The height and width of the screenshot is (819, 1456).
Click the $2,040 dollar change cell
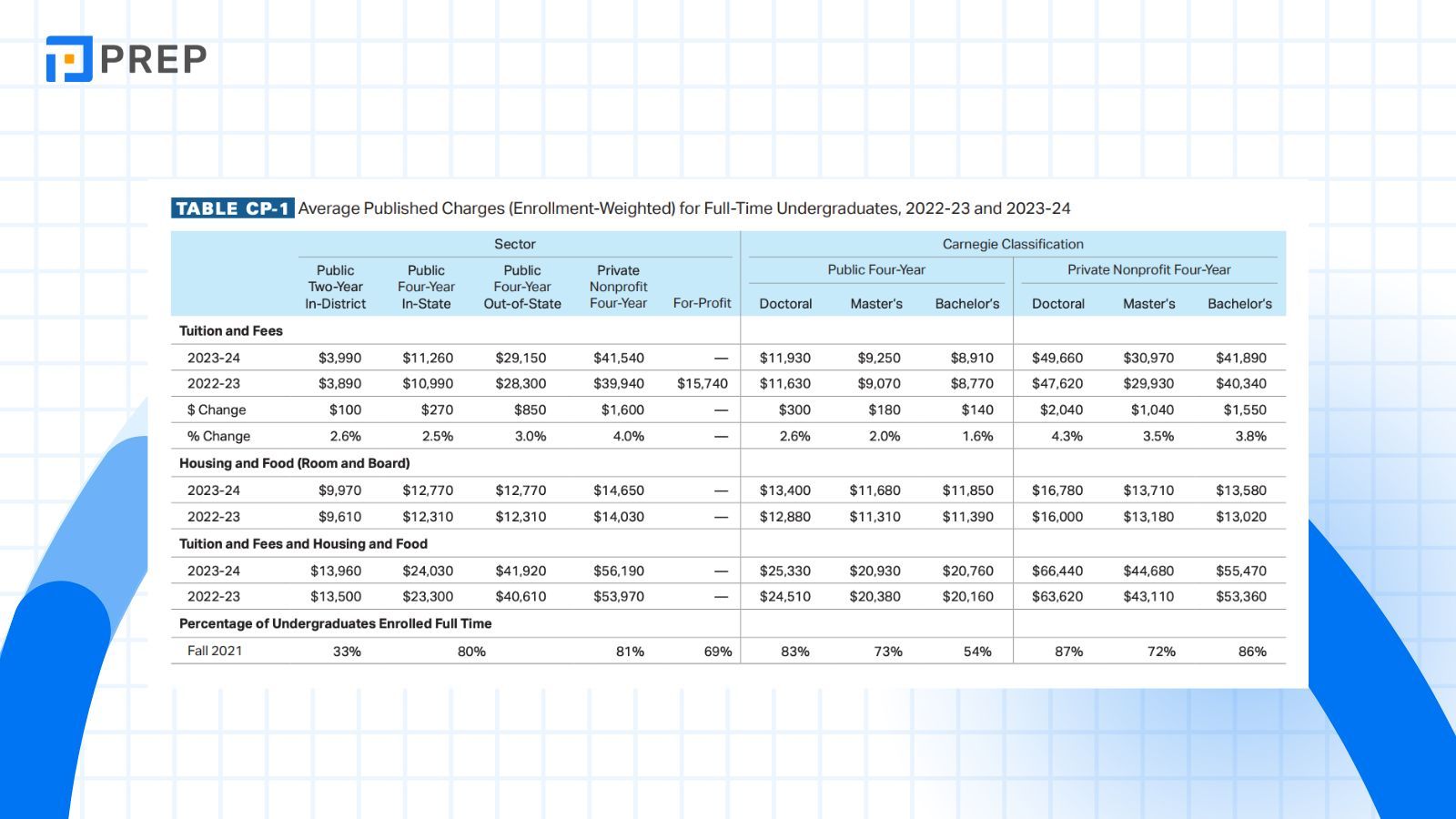(1061, 409)
